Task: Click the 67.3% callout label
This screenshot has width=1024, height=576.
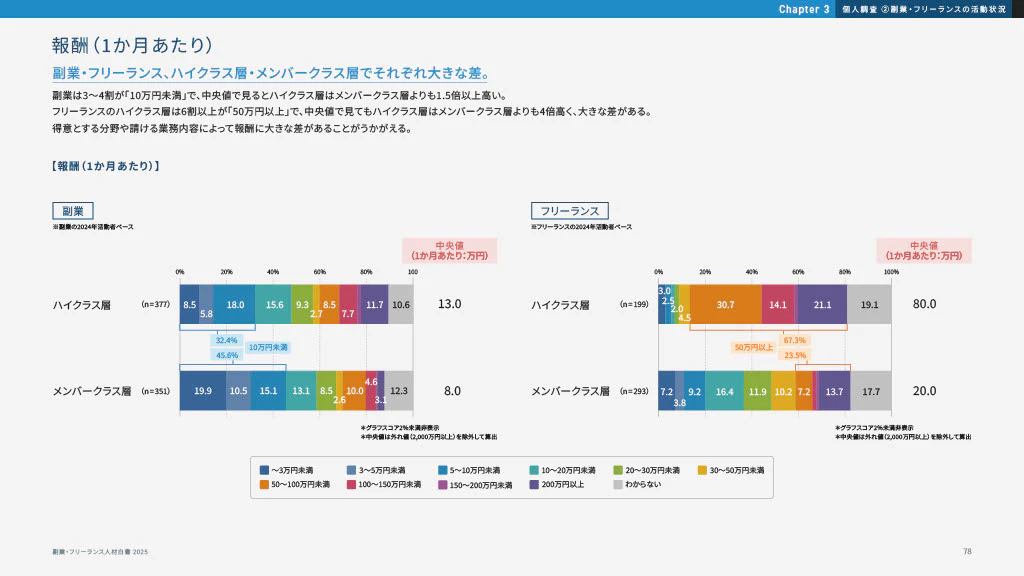Action: coord(795,340)
